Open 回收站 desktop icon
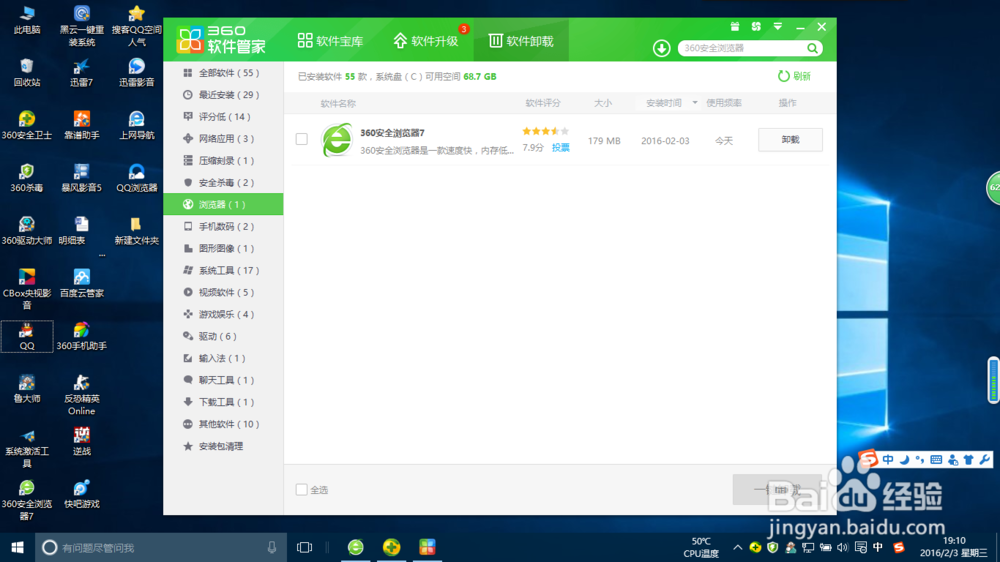The image size is (1000, 562). (x=27, y=73)
